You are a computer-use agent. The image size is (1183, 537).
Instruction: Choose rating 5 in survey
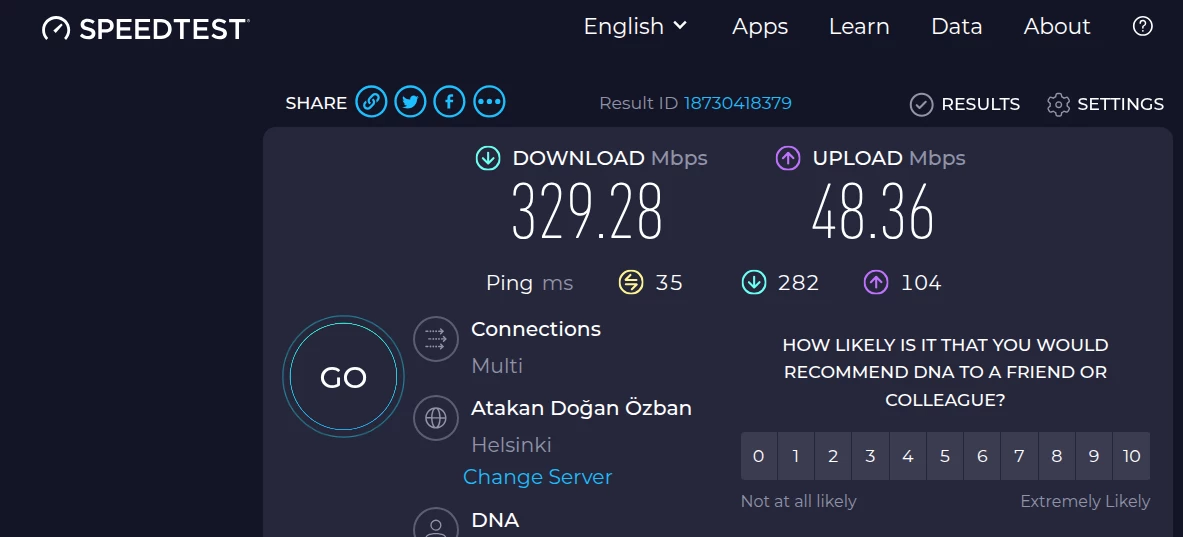[945, 456]
